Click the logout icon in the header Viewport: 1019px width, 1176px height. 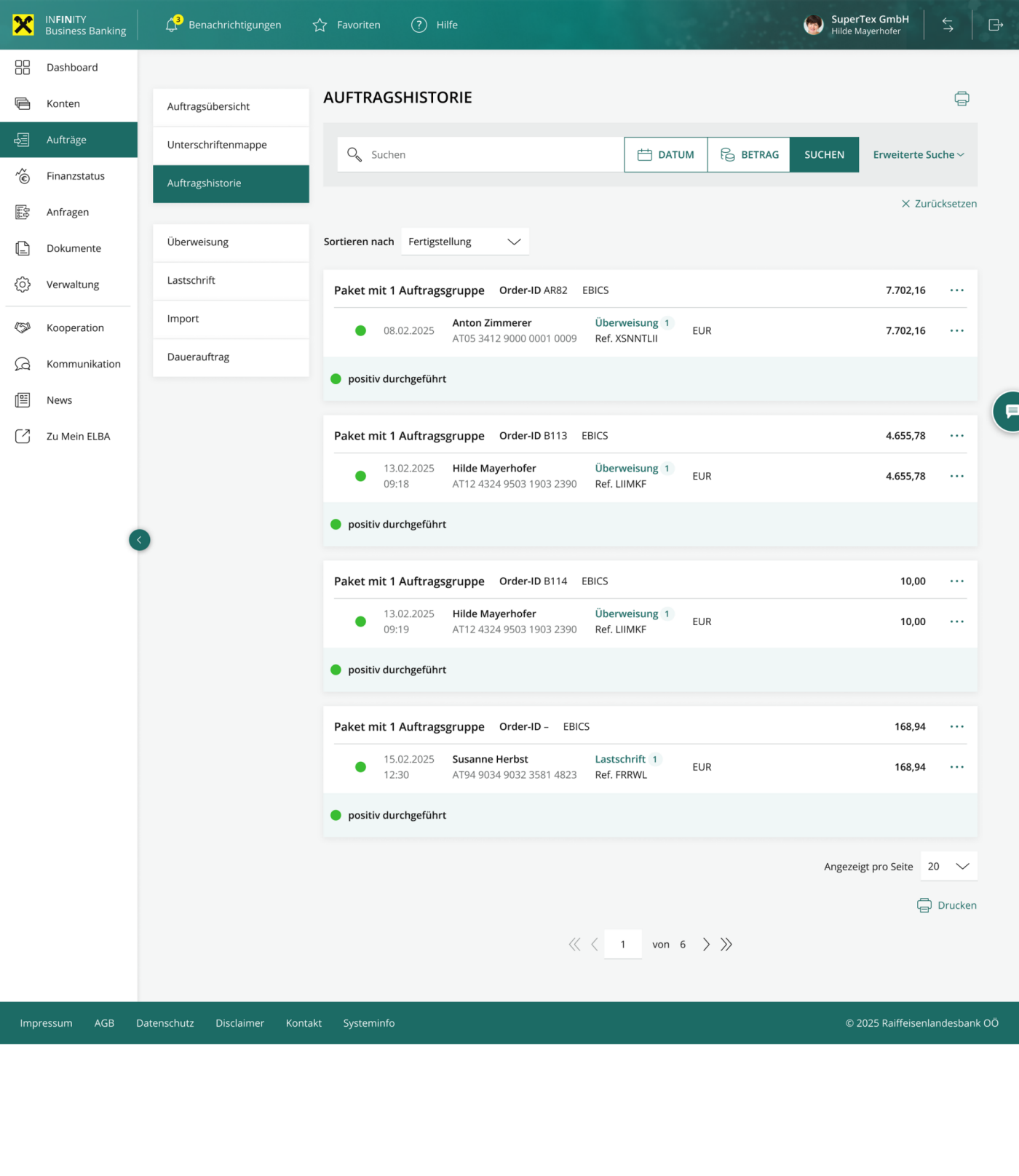click(995, 25)
